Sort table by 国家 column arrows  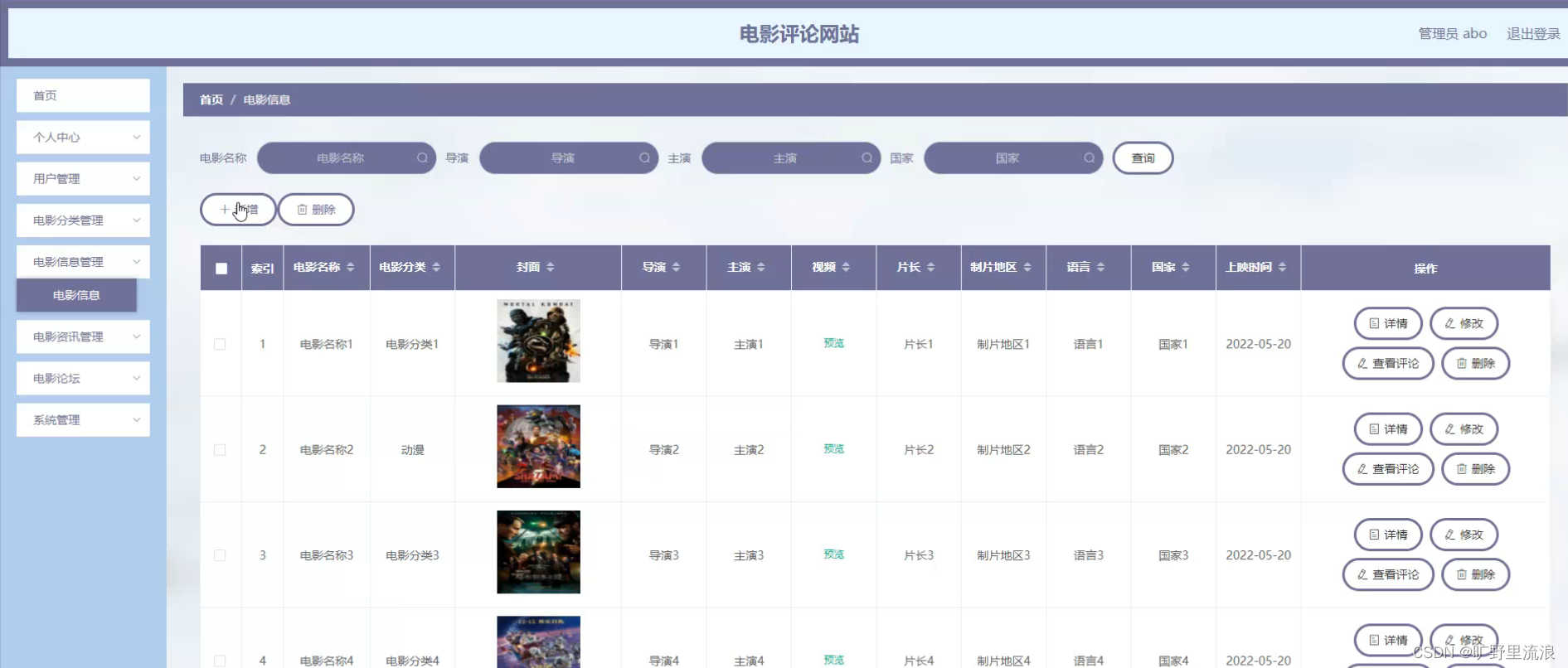pyautogui.click(x=1186, y=267)
